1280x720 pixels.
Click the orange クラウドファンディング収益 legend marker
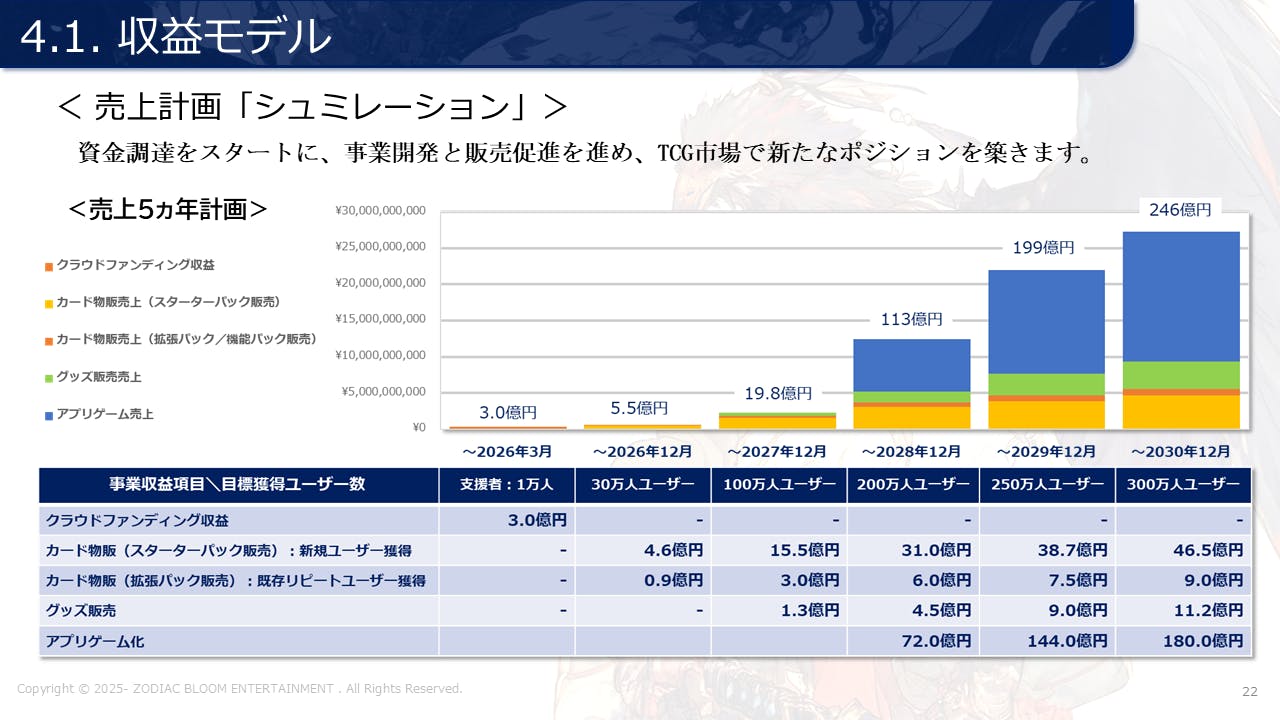coord(48,267)
